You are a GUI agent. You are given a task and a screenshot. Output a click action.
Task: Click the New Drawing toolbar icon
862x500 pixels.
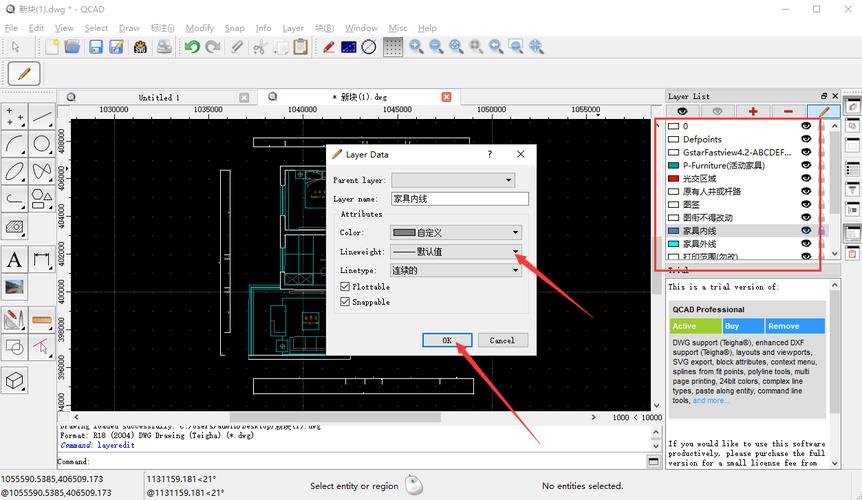pyautogui.click(x=52, y=47)
